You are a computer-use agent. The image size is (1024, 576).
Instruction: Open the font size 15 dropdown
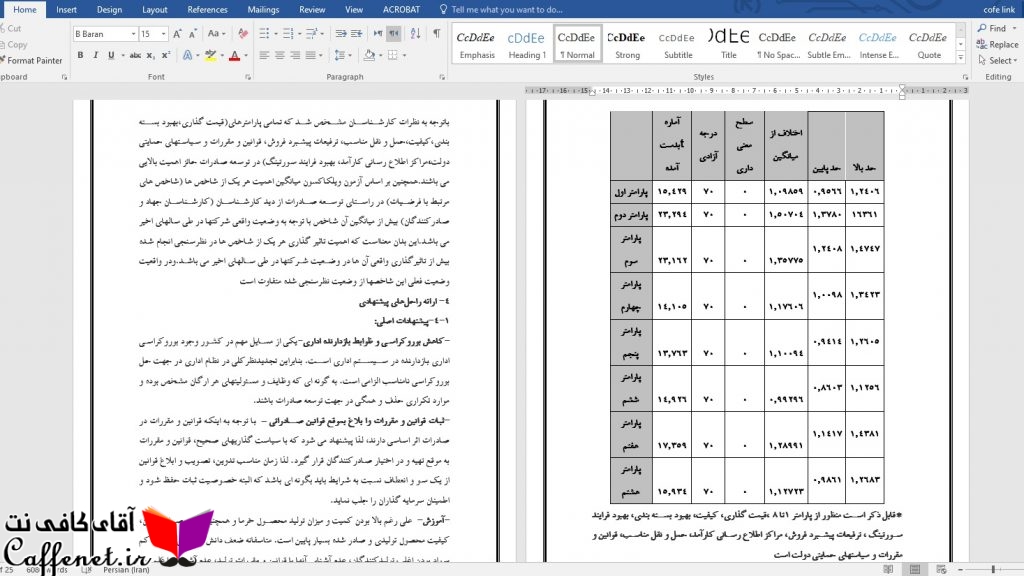pyautogui.click(x=163, y=34)
